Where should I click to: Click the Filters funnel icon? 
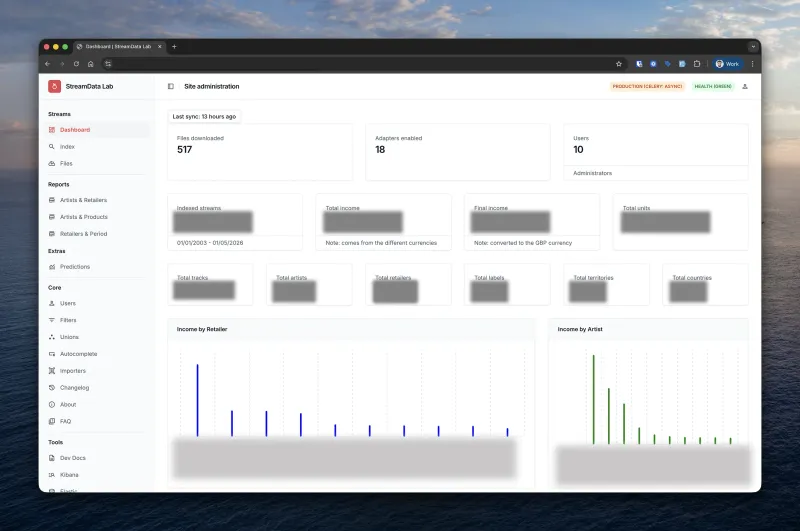tap(52, 320)
